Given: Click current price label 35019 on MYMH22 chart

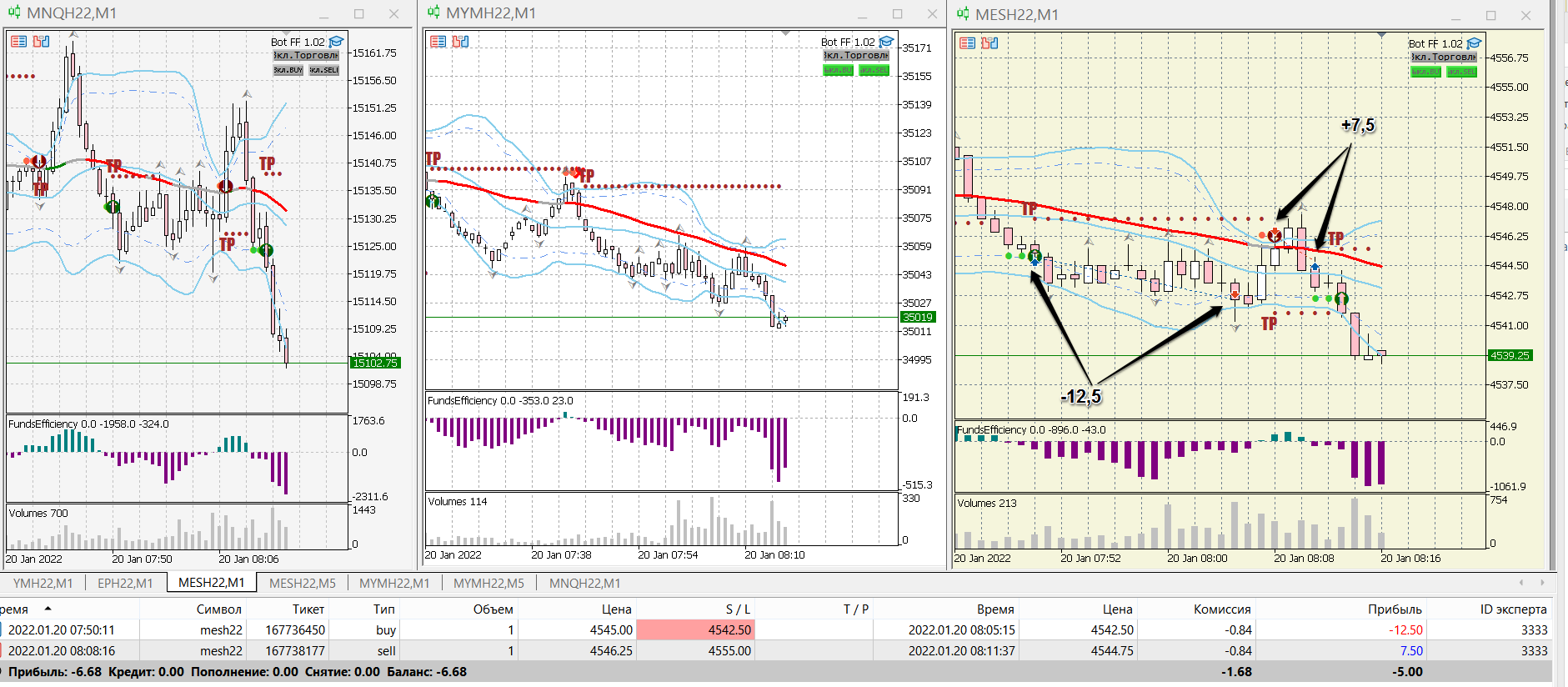Looking at the screenshot, I should [x=918, y=317].
